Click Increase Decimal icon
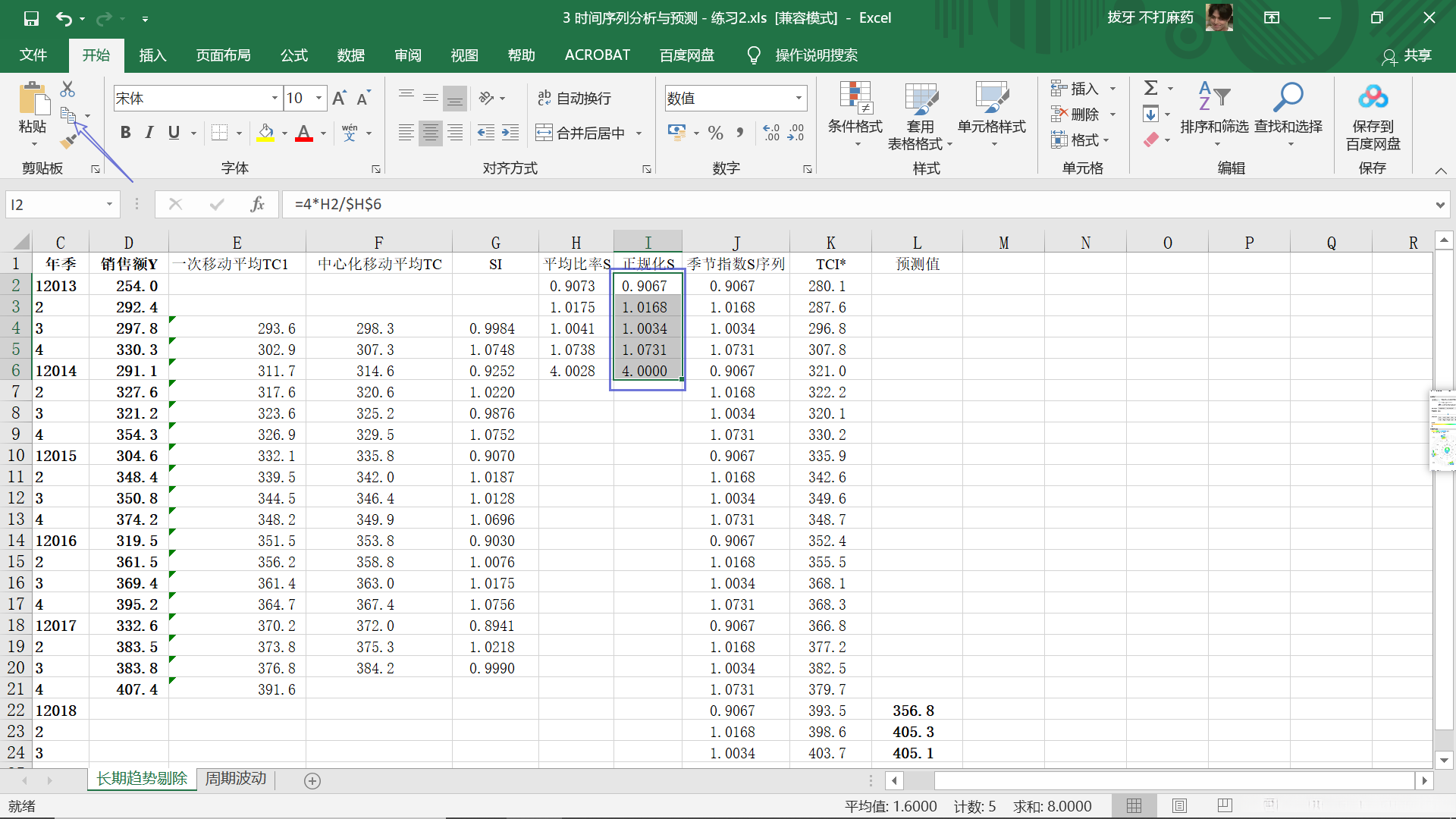1456x819 pixels. pyautogui.click(x=771, y=133)
